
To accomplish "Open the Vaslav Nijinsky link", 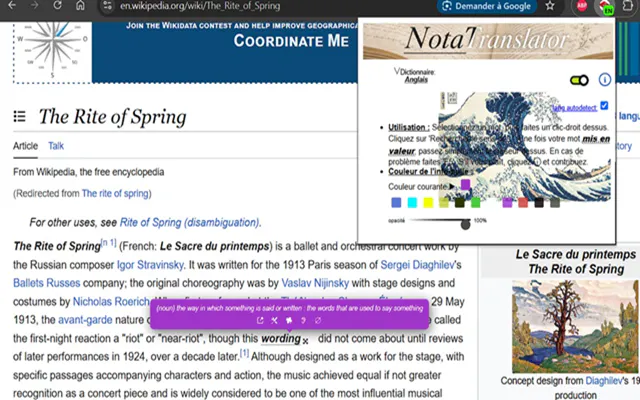I will 315,283.
